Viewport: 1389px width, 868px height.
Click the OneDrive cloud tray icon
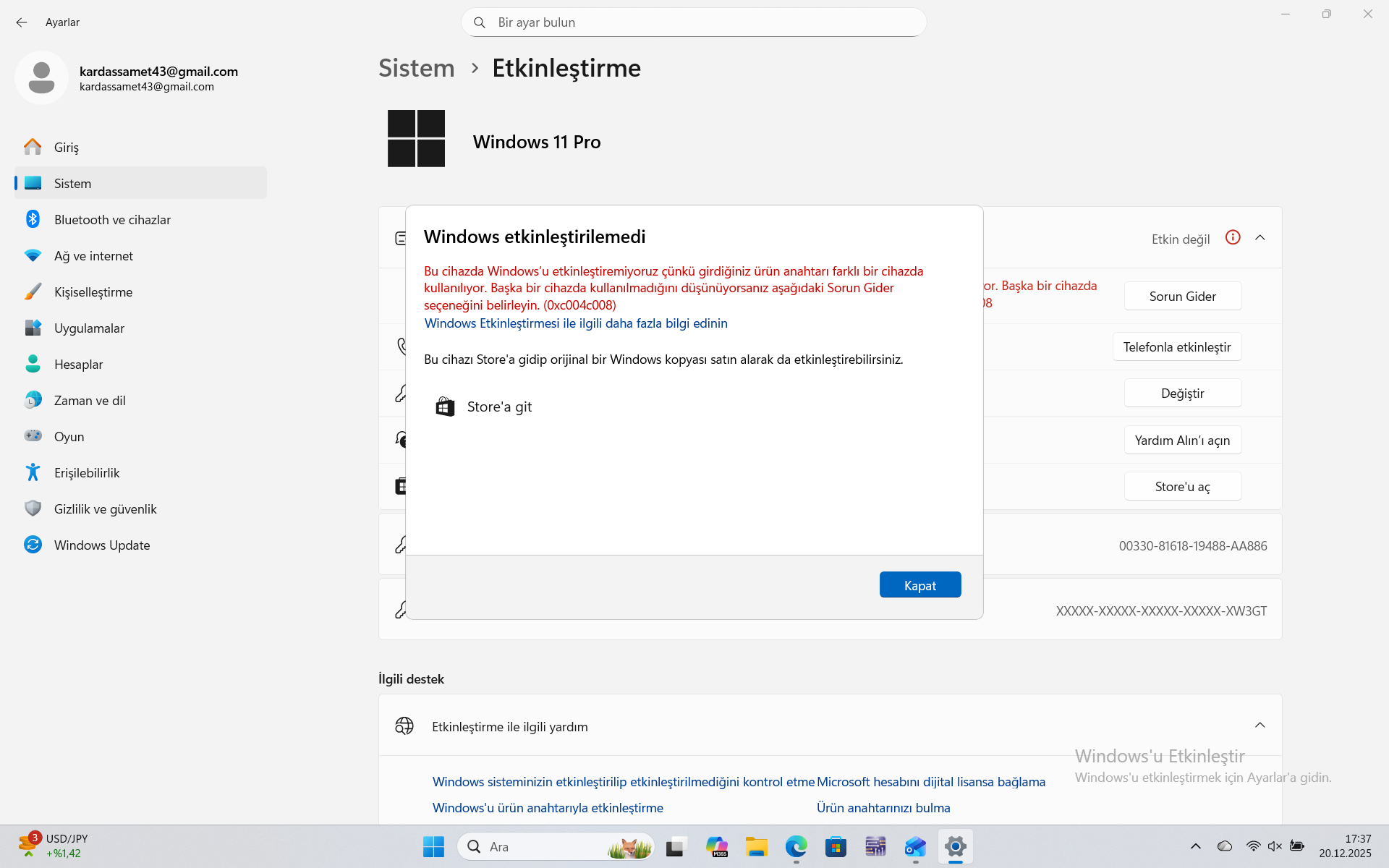[x=1225, y=846]
